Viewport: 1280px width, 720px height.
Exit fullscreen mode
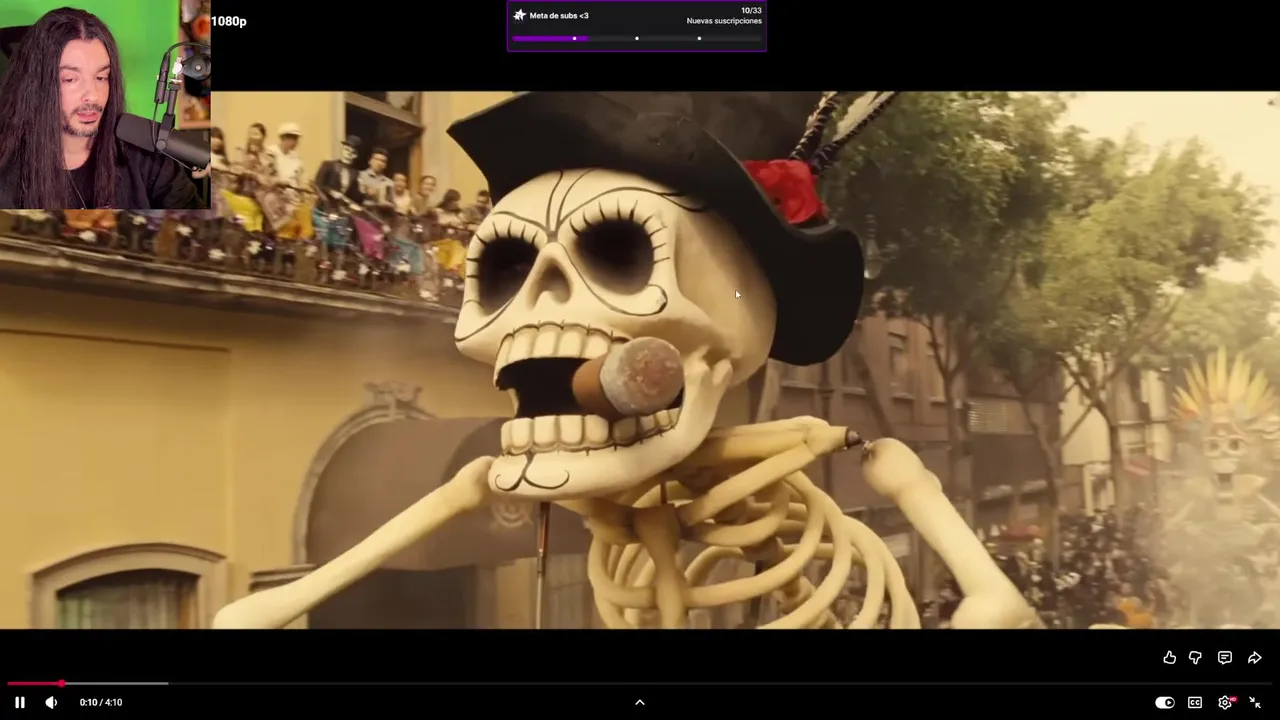(1255, 703)
